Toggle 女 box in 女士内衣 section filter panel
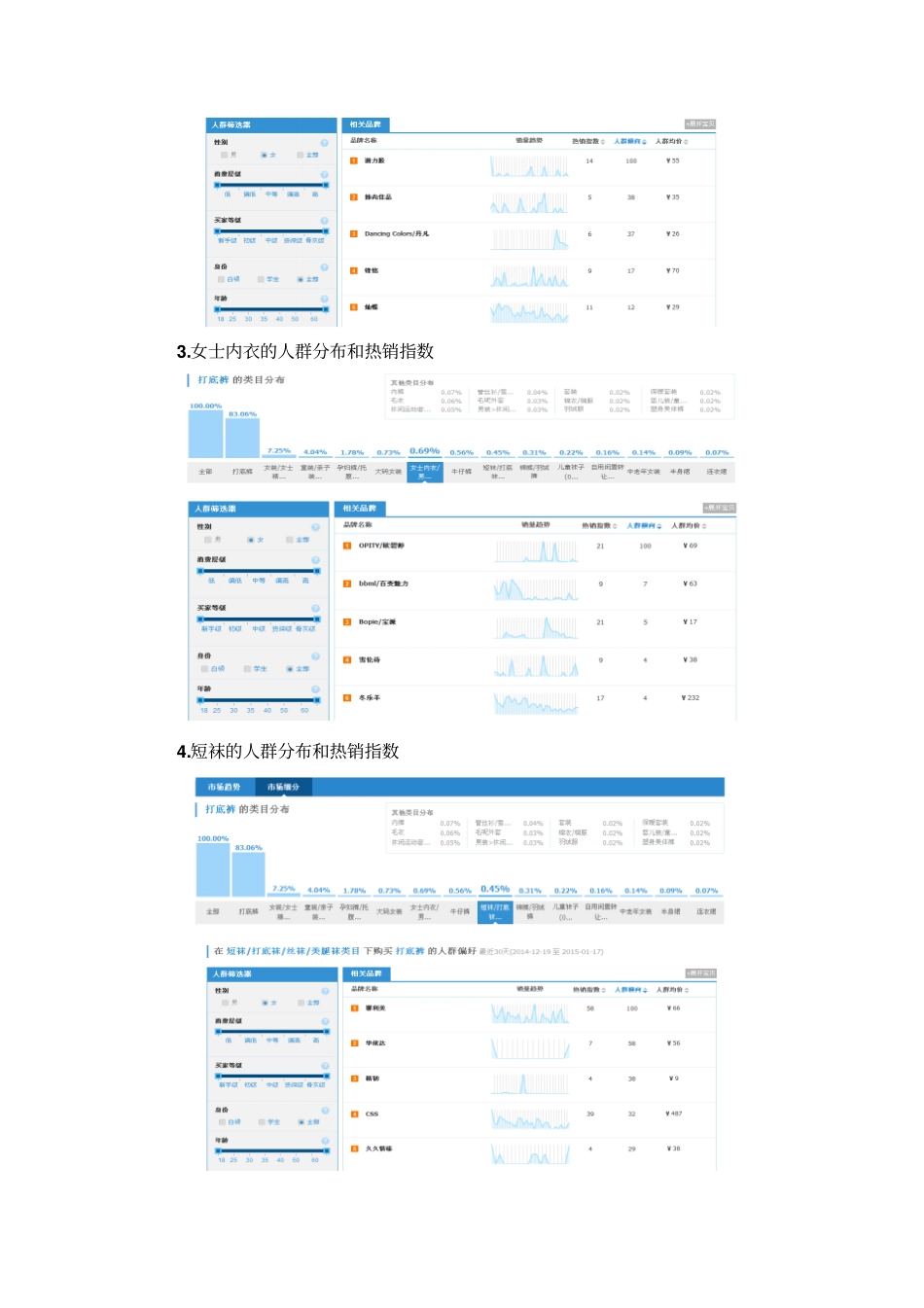The height and width of the screenshot is (1308, 924). tap(250, 540)
